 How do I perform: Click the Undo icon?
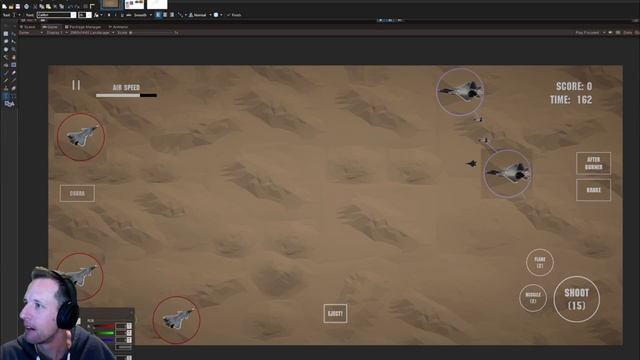(70, 7)
